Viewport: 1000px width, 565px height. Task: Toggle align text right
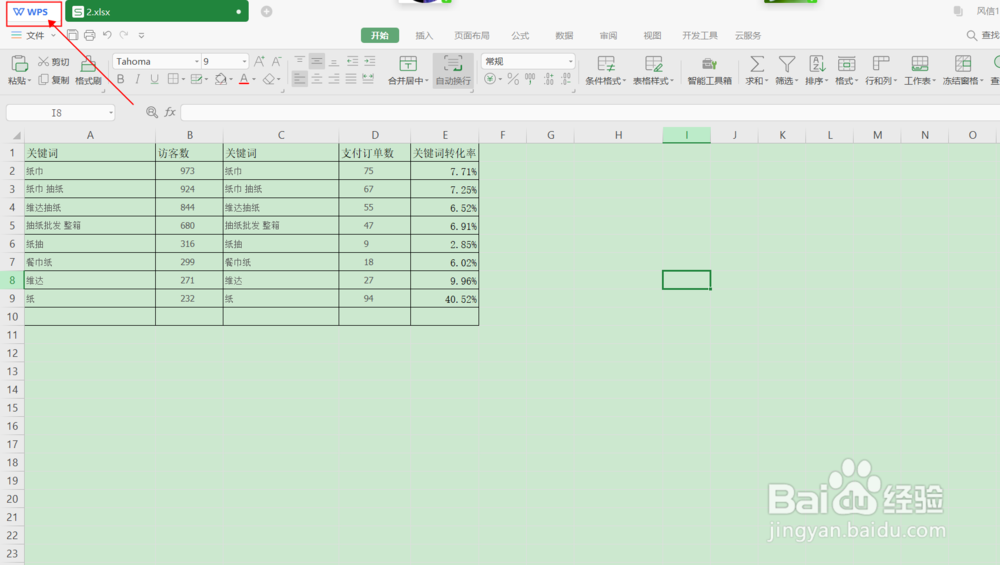[334, 79]
